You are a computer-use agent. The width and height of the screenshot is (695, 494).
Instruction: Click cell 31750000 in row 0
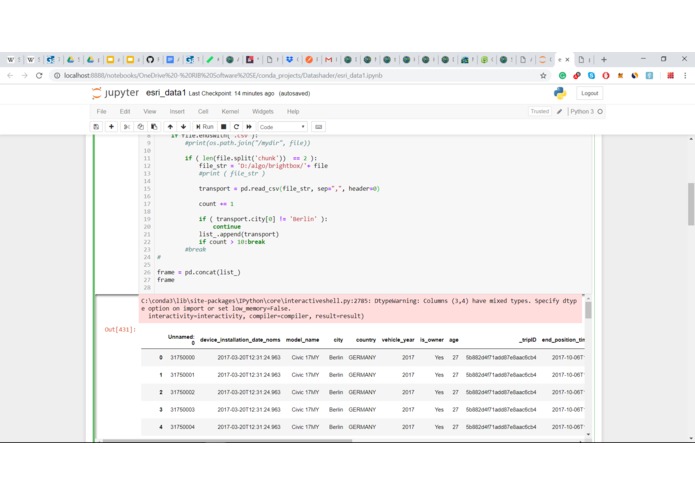(183, 358)
